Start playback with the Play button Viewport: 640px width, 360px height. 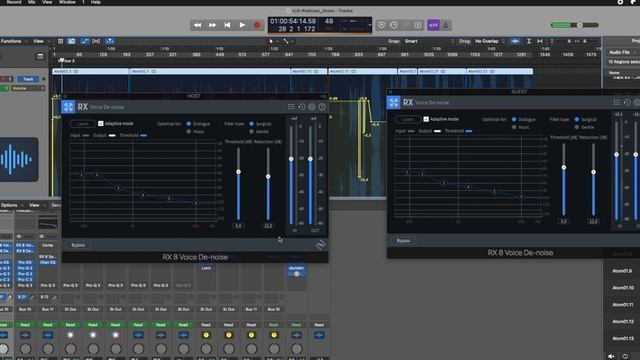pyautogui.click(x=242, y=25)
